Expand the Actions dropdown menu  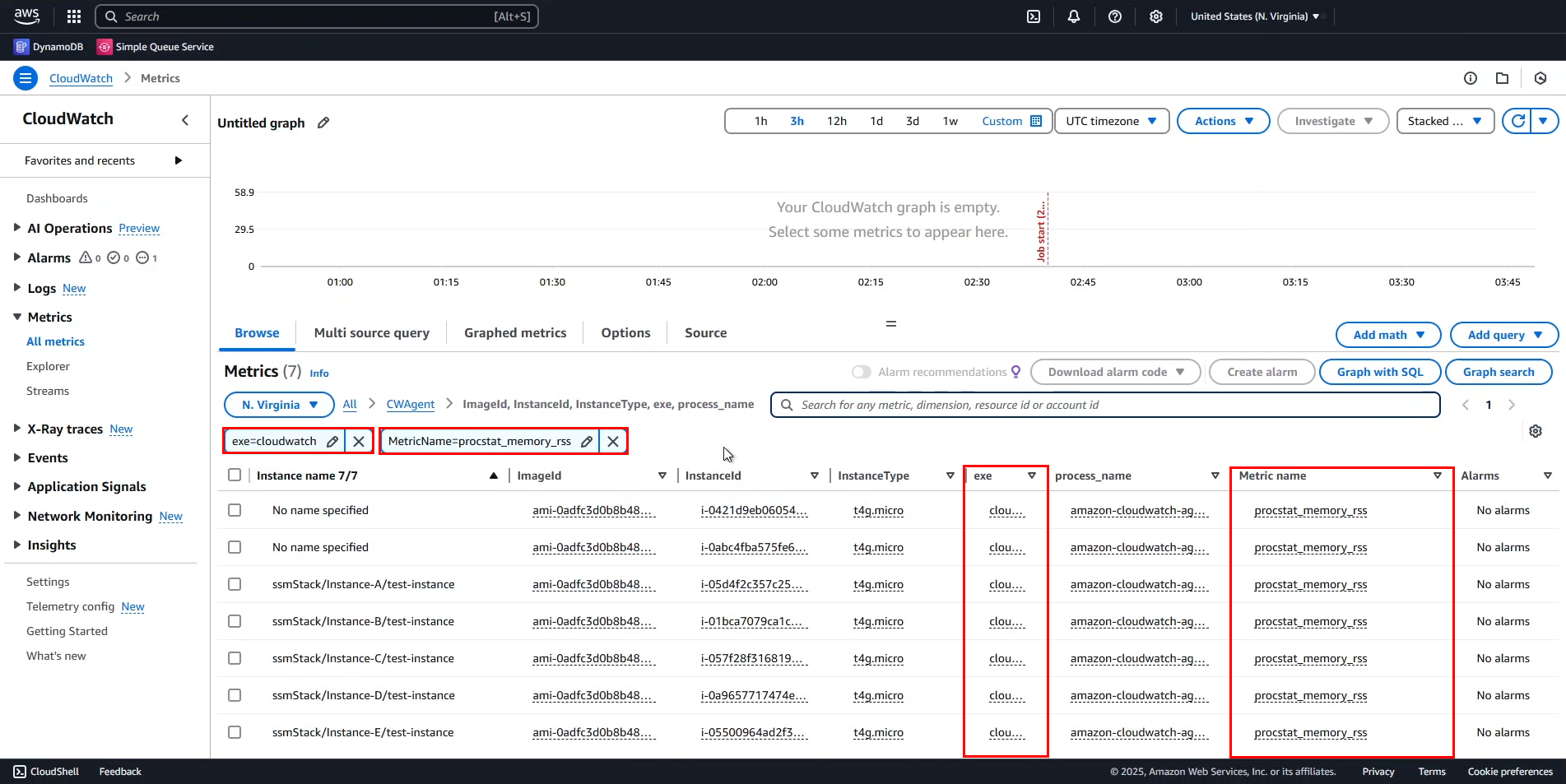click(1223, 121)
